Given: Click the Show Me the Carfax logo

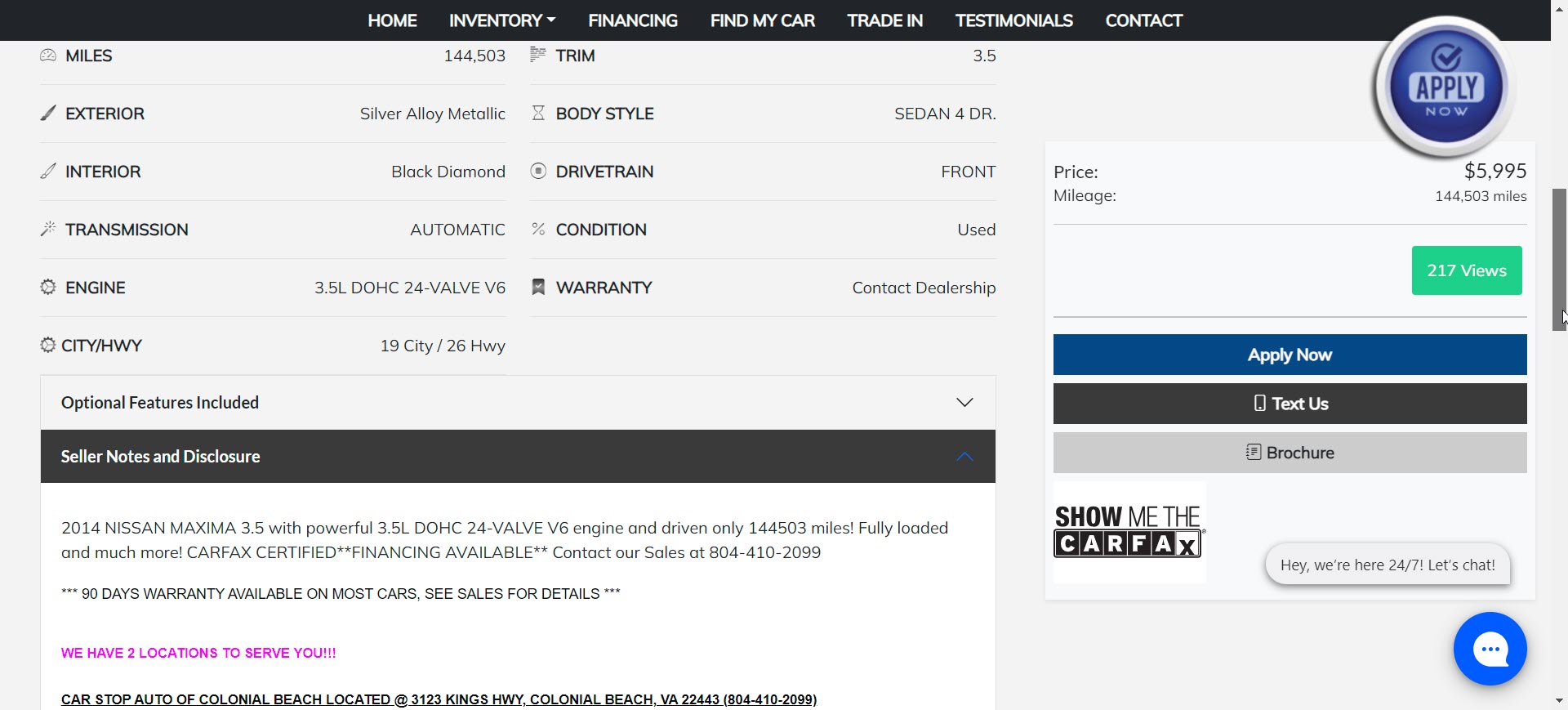Looking at the screenshot, I should [x=1129, y=532].
